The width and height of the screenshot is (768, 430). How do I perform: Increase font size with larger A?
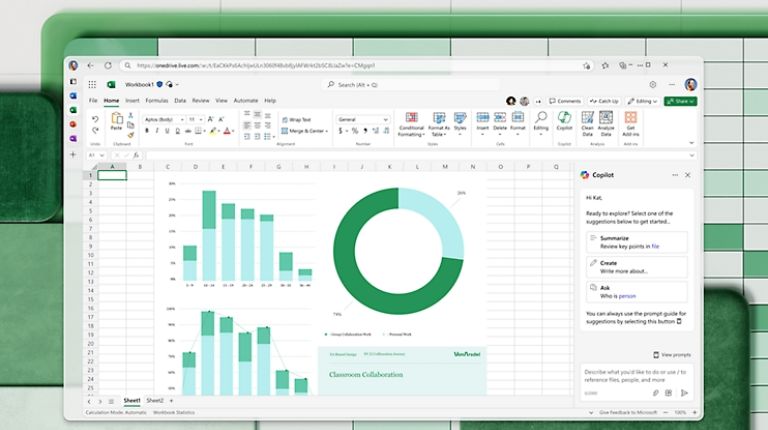point(210,119)
